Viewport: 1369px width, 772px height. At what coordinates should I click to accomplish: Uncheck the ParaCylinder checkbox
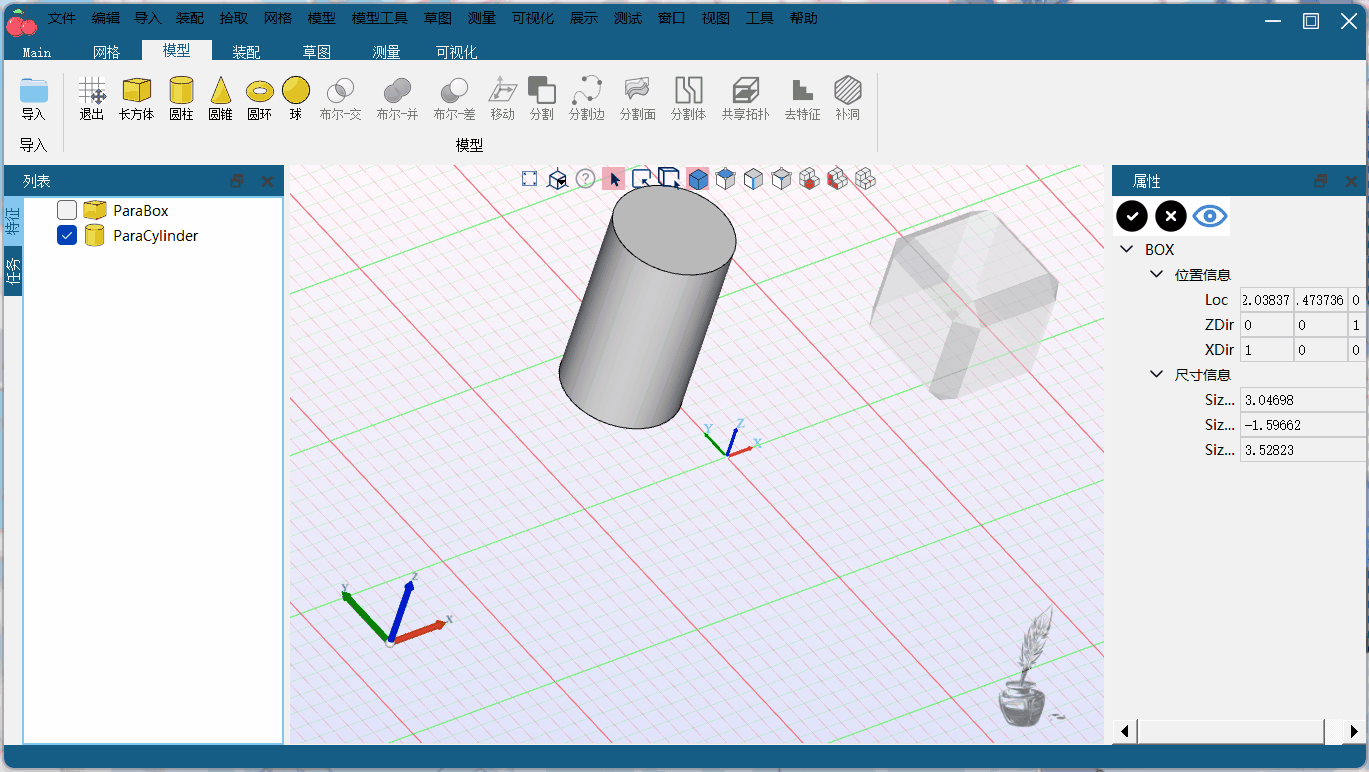coord(67,235)
